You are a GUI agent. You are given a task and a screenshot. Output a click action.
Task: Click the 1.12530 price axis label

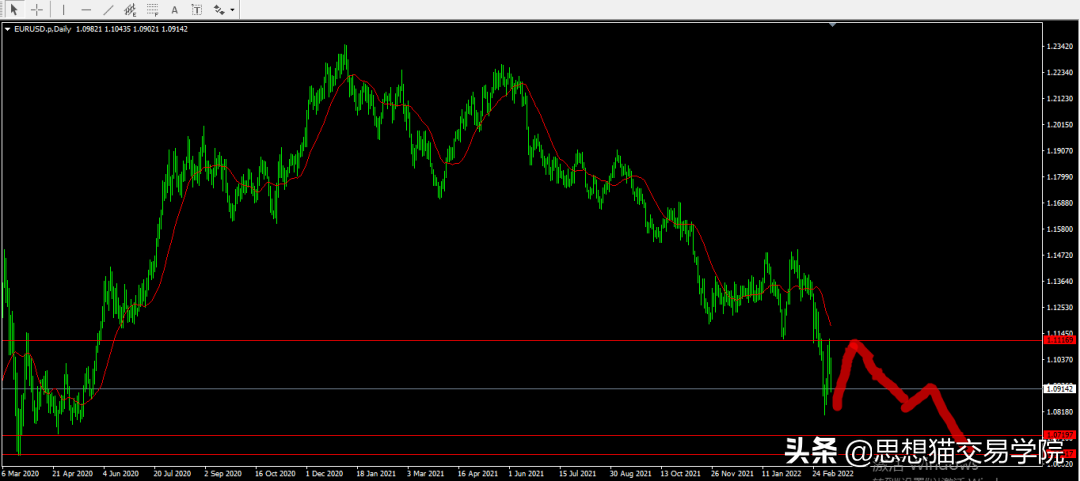tap(1059, 307)
